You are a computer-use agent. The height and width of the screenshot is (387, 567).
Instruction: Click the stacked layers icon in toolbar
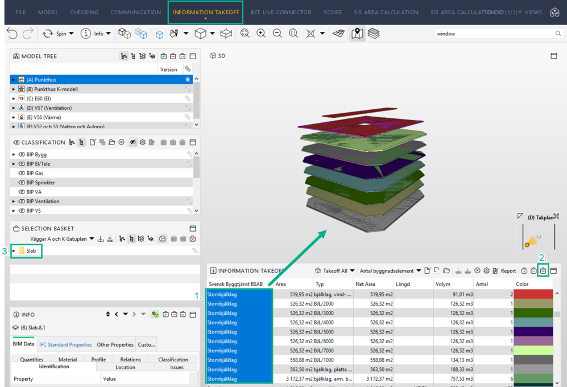click(x=374, y=34)
